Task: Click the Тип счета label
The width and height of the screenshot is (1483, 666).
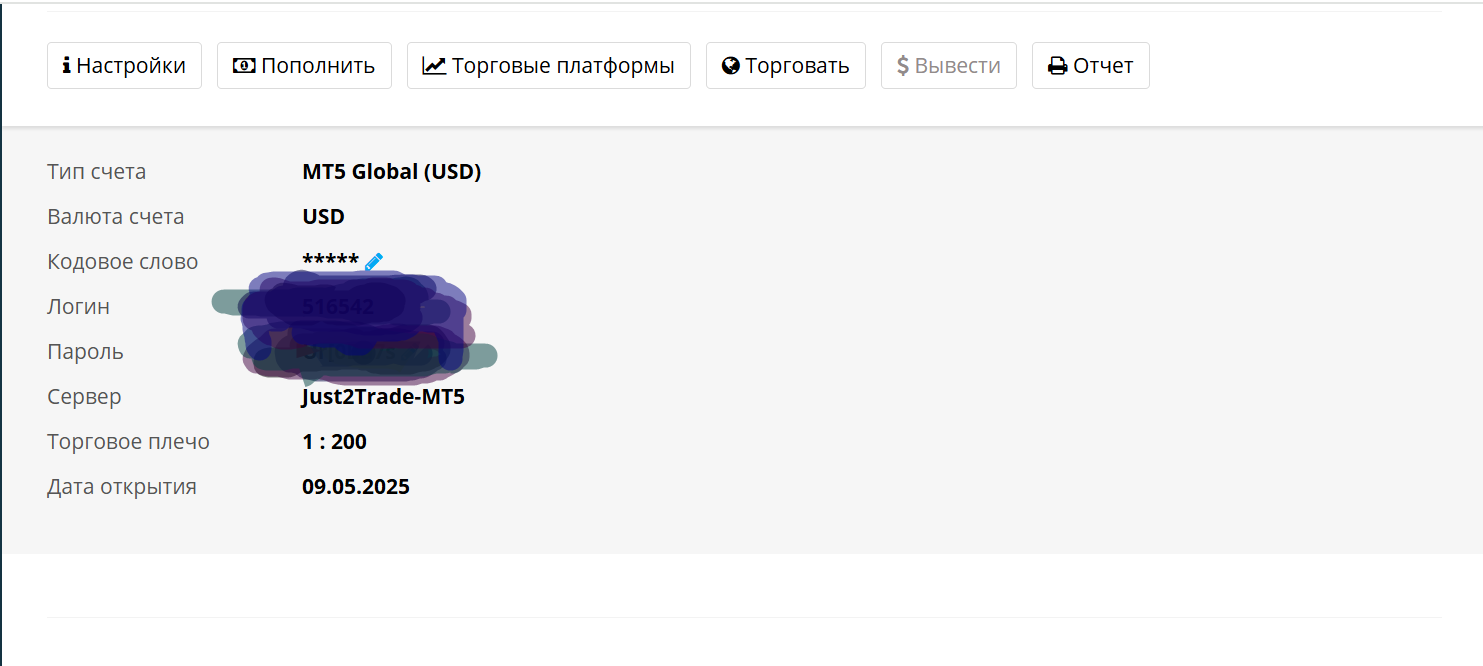Action: click(x=97, y=172)
